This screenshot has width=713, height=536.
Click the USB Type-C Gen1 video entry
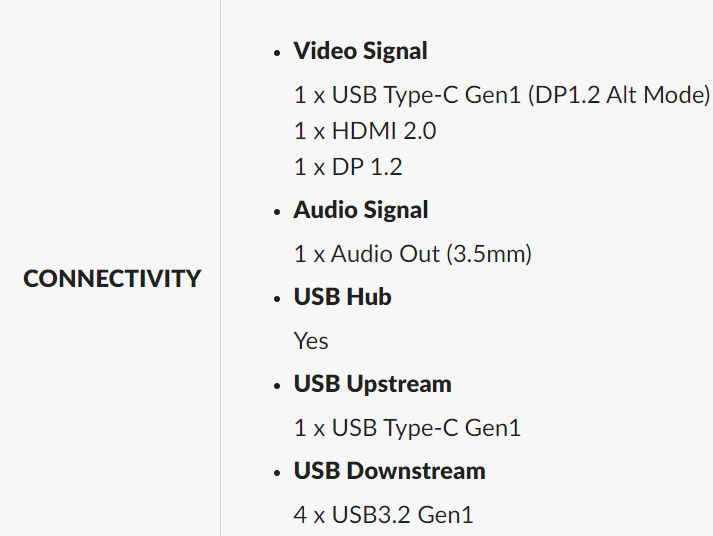(x=416, y=95)
